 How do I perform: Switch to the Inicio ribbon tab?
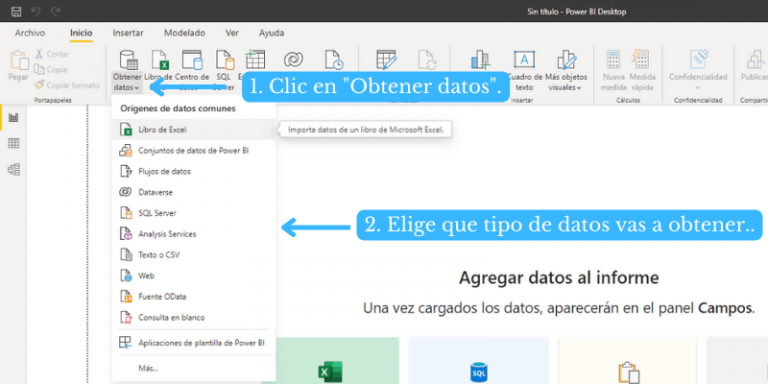[81, 33]
